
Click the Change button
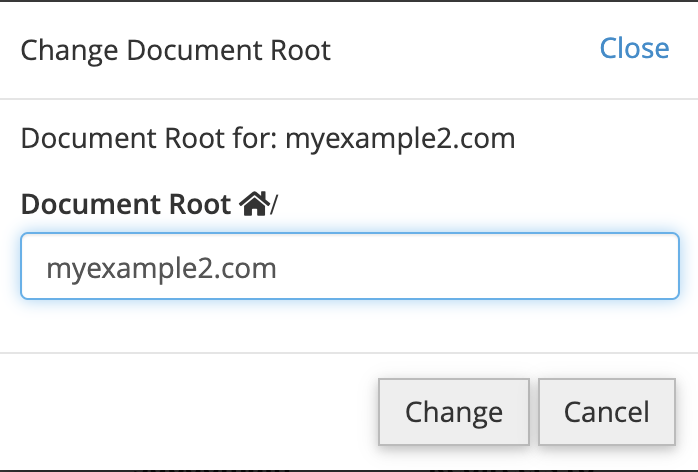click(453, 411)
